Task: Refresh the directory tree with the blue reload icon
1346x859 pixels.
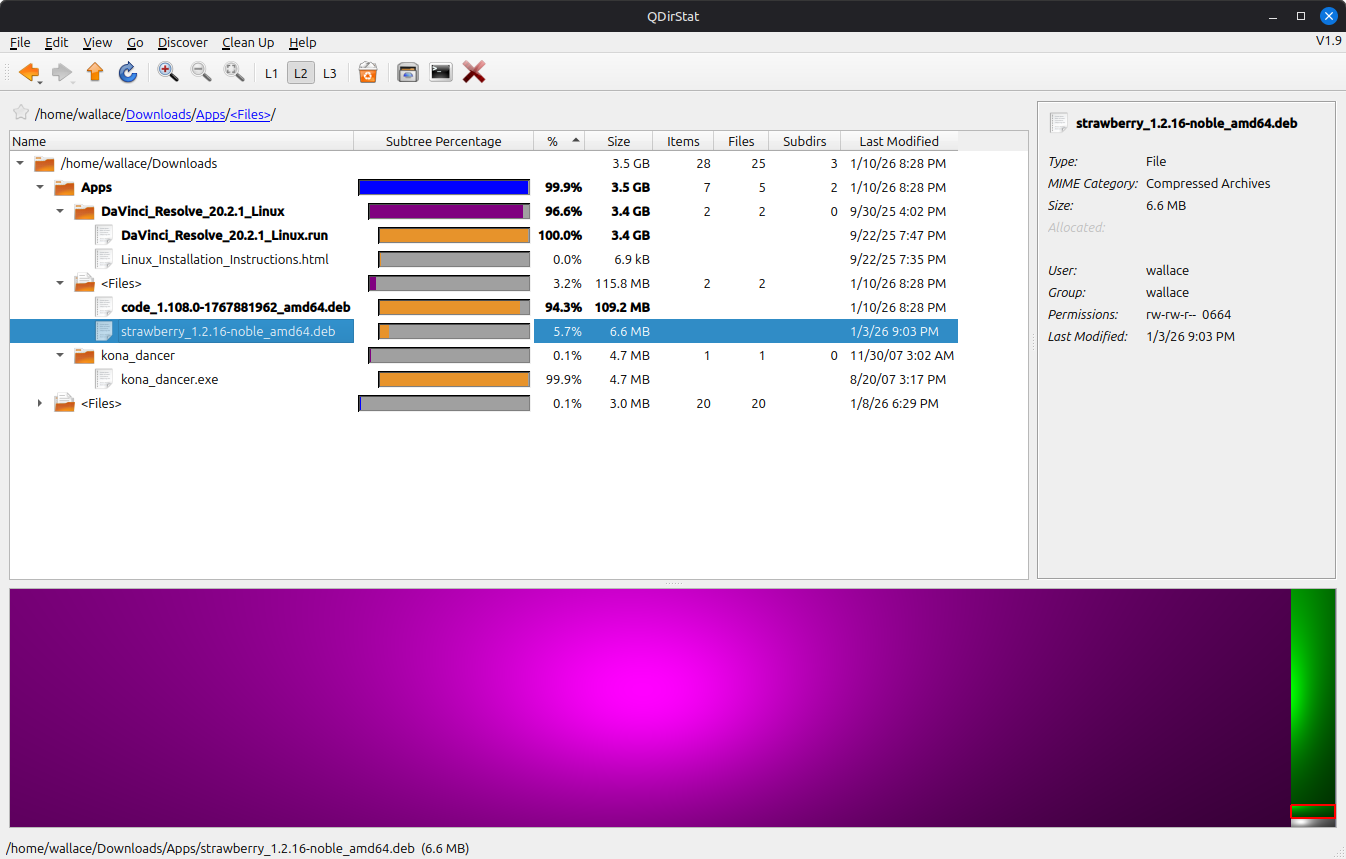Action: 128,72
